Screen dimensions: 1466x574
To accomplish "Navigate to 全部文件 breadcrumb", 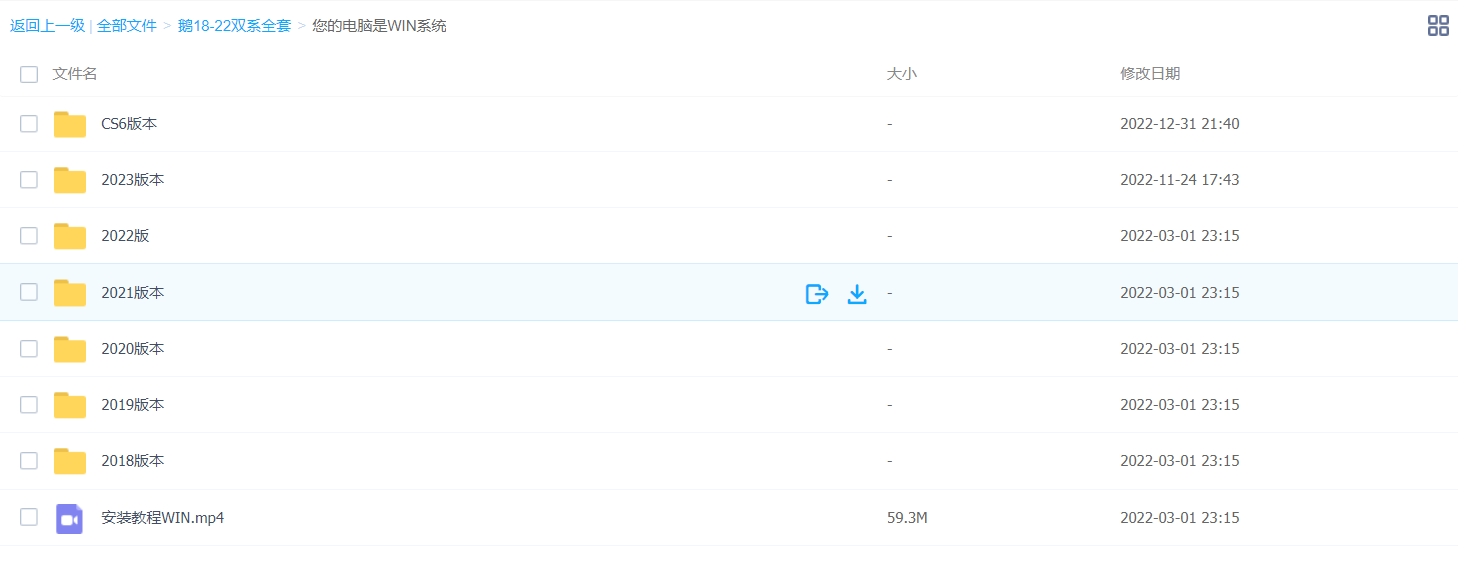I will click(127, 26).
